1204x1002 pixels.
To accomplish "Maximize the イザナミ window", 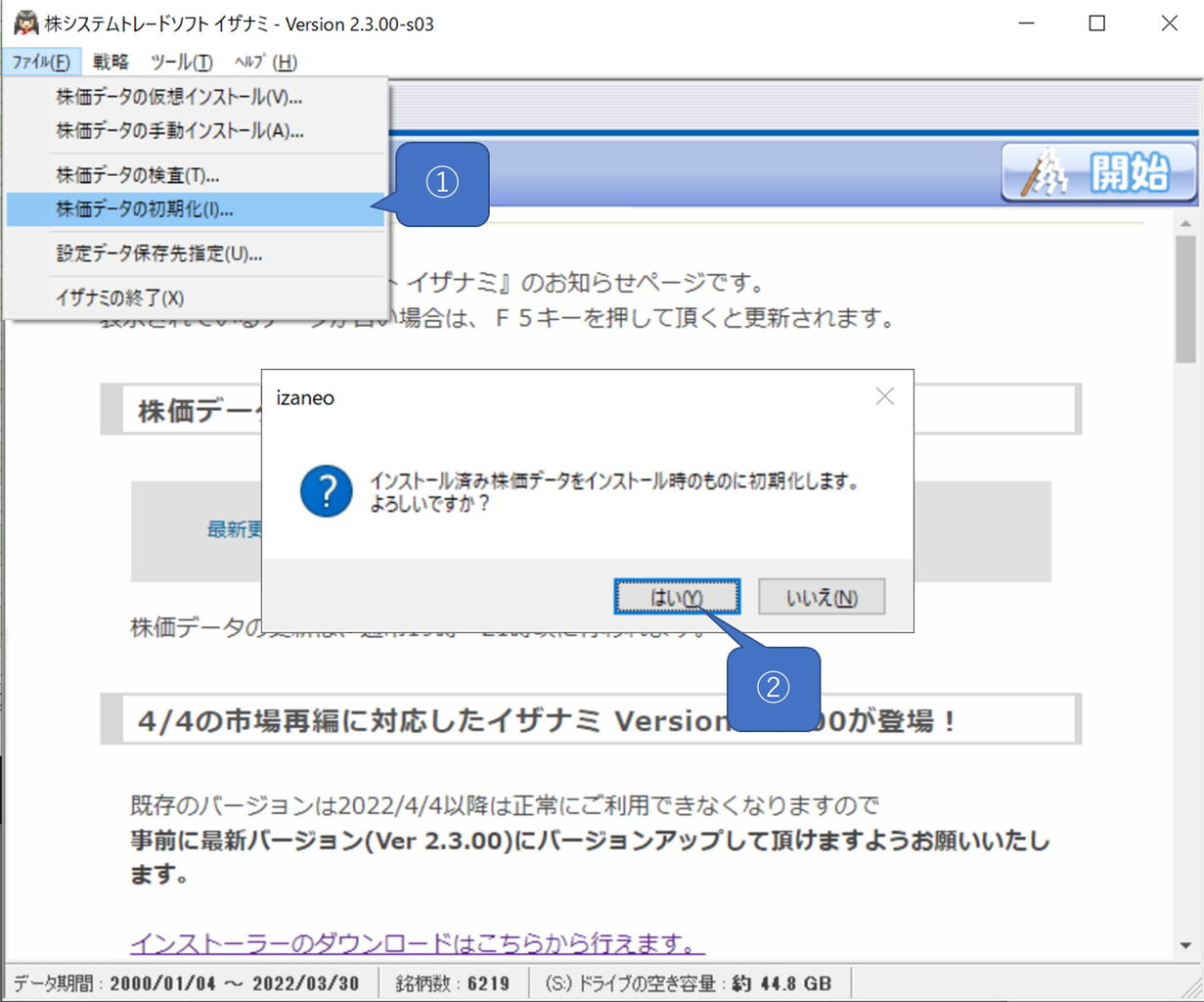I will (1097, 23).
